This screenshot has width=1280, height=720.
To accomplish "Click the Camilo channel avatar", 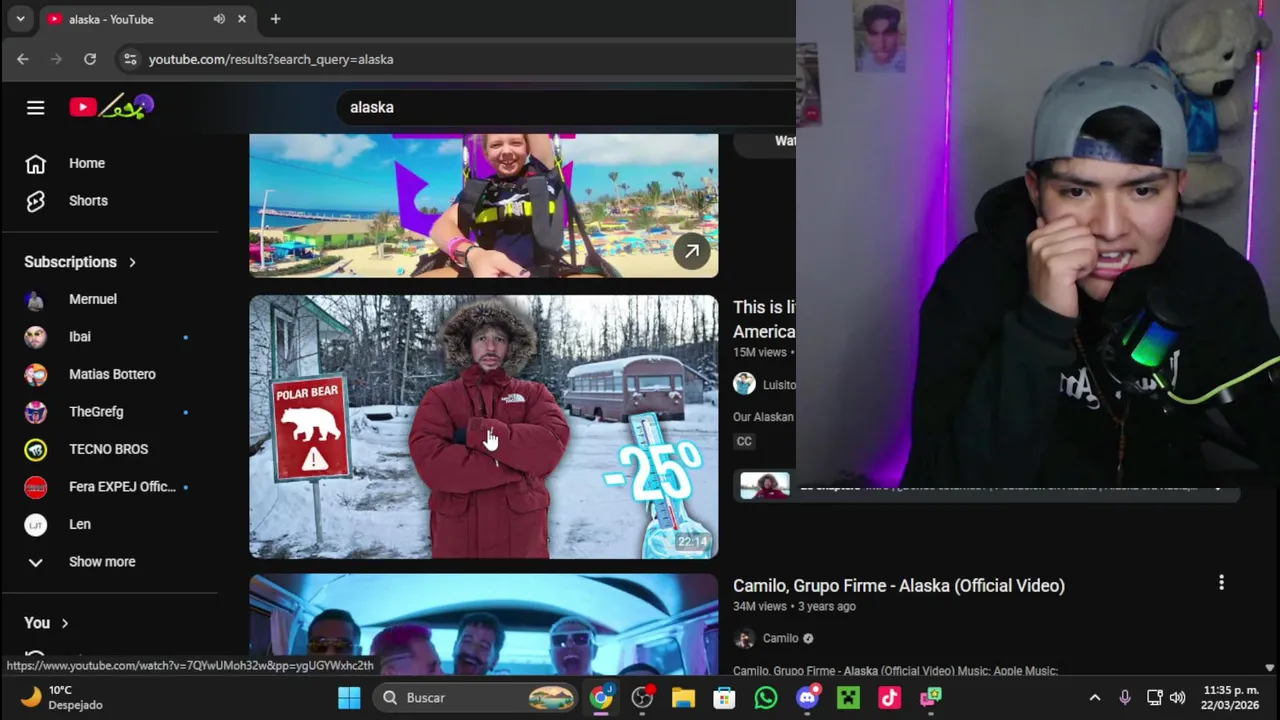I will coord(744,638).
